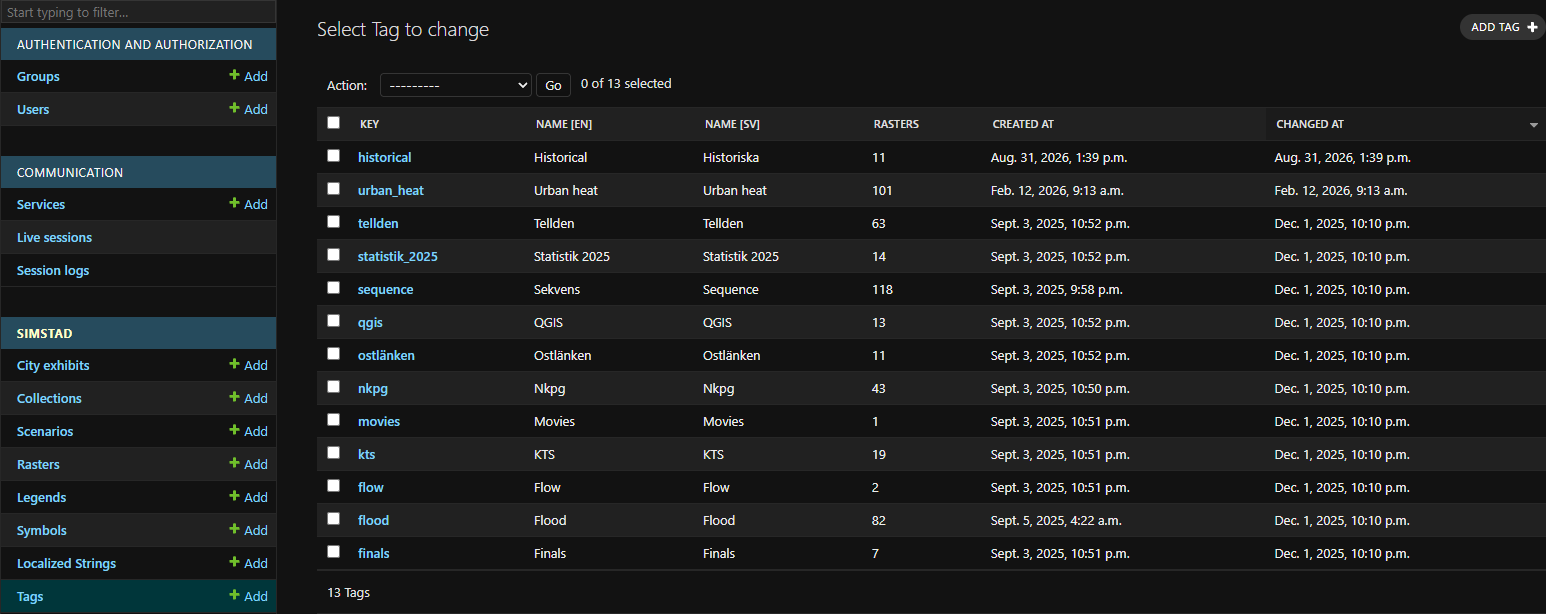This screenshot has width=1546, height=614.
Task: Check the box for the urban_heat row
Action: (334, 189)
